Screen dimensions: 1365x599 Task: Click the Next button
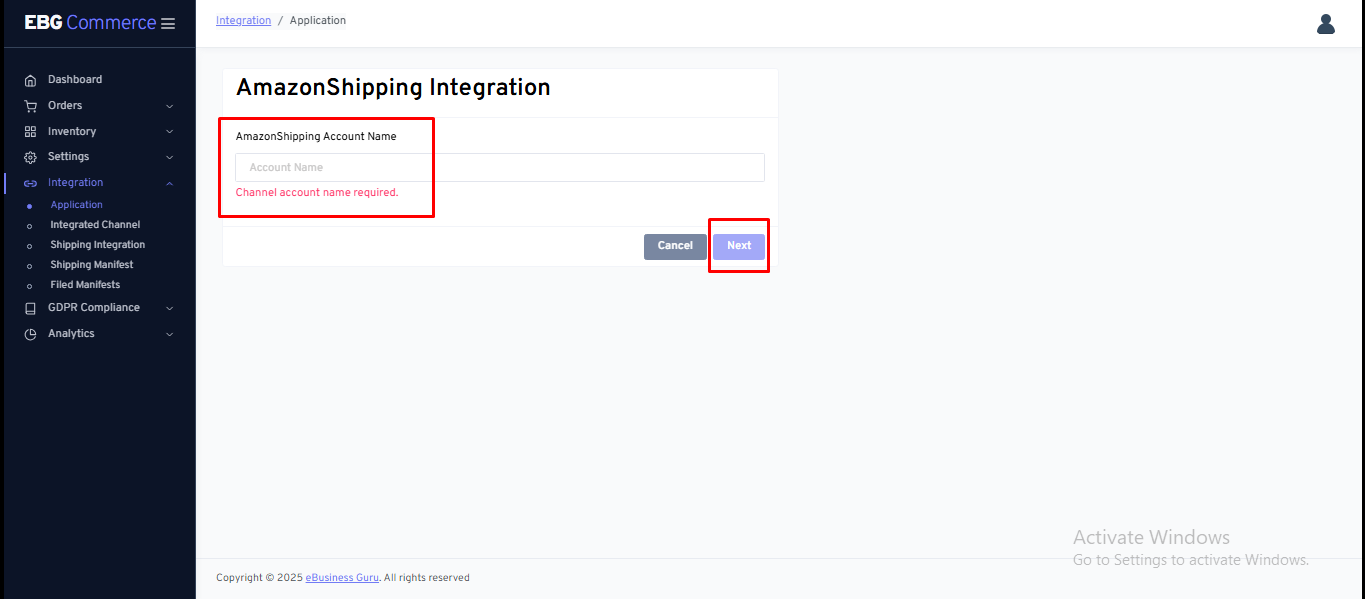tap(739, 246)
